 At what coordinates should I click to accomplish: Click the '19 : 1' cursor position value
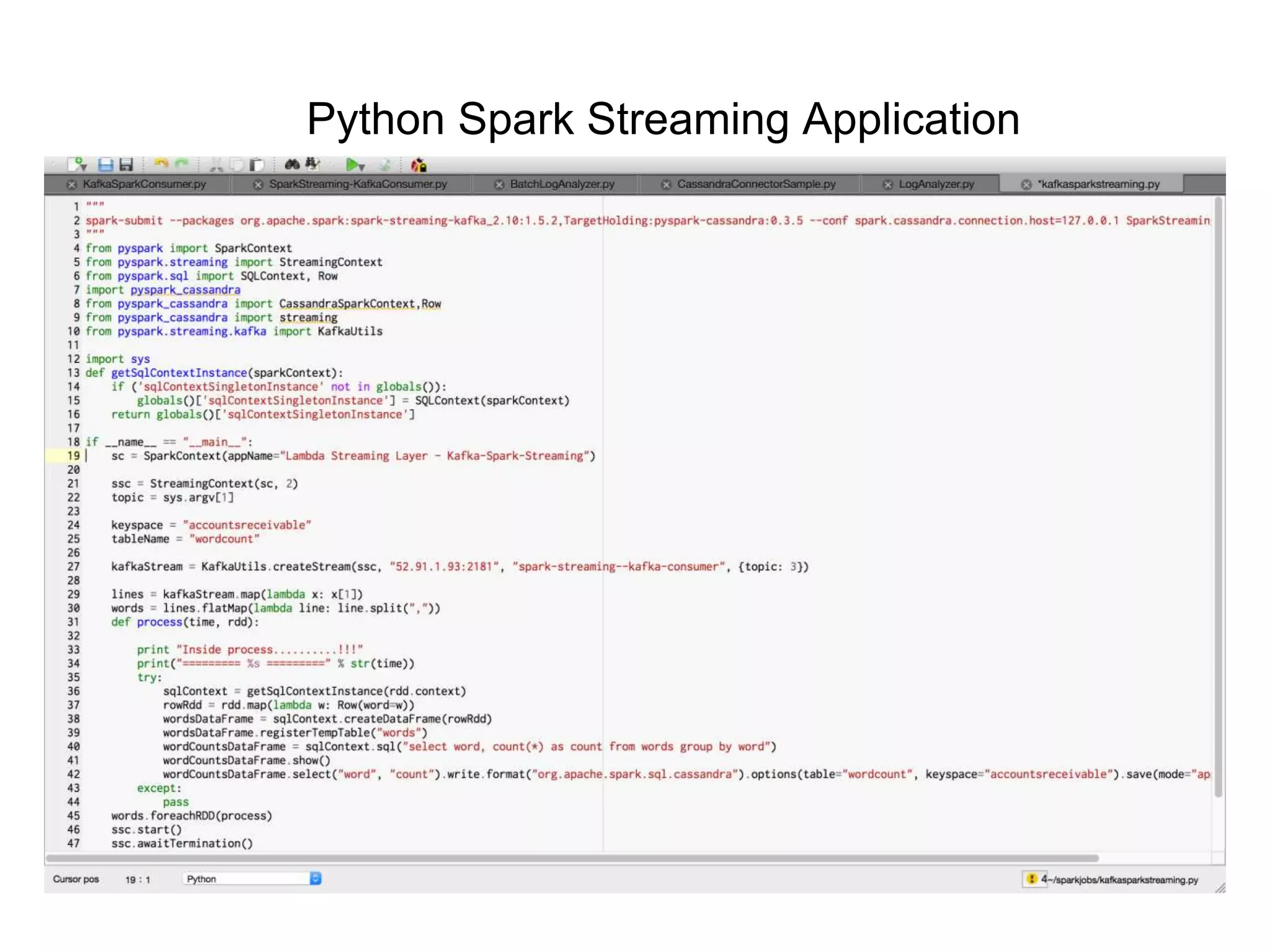point(138,879)
